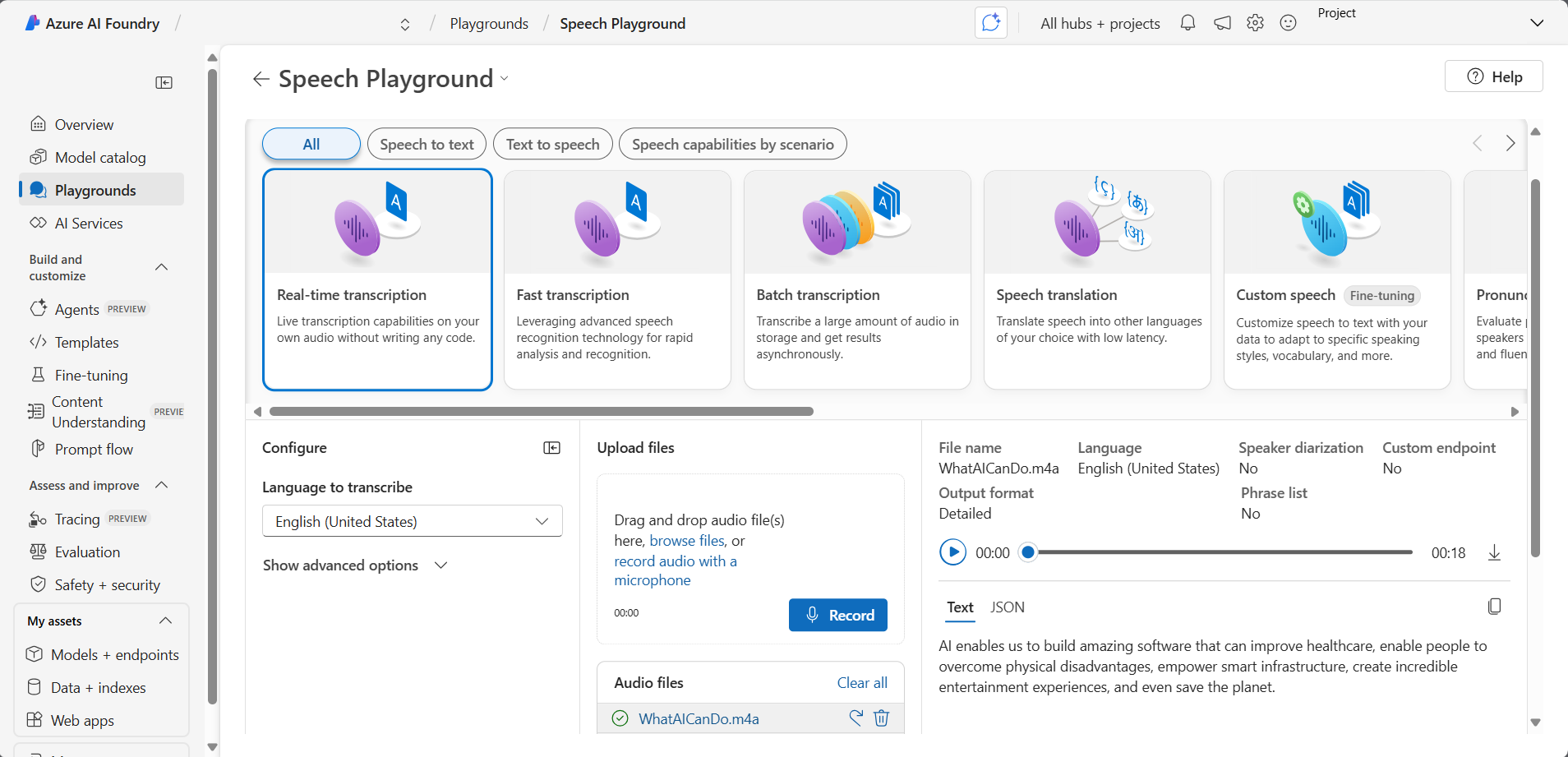Click the green check on WhatAICanDo.m4a
The height and width of the screenshot is (757, 1568).
pos(620,718)
